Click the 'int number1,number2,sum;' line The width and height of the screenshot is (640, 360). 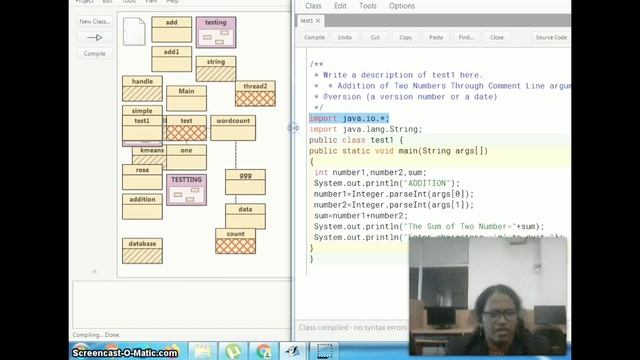[370, 173]
